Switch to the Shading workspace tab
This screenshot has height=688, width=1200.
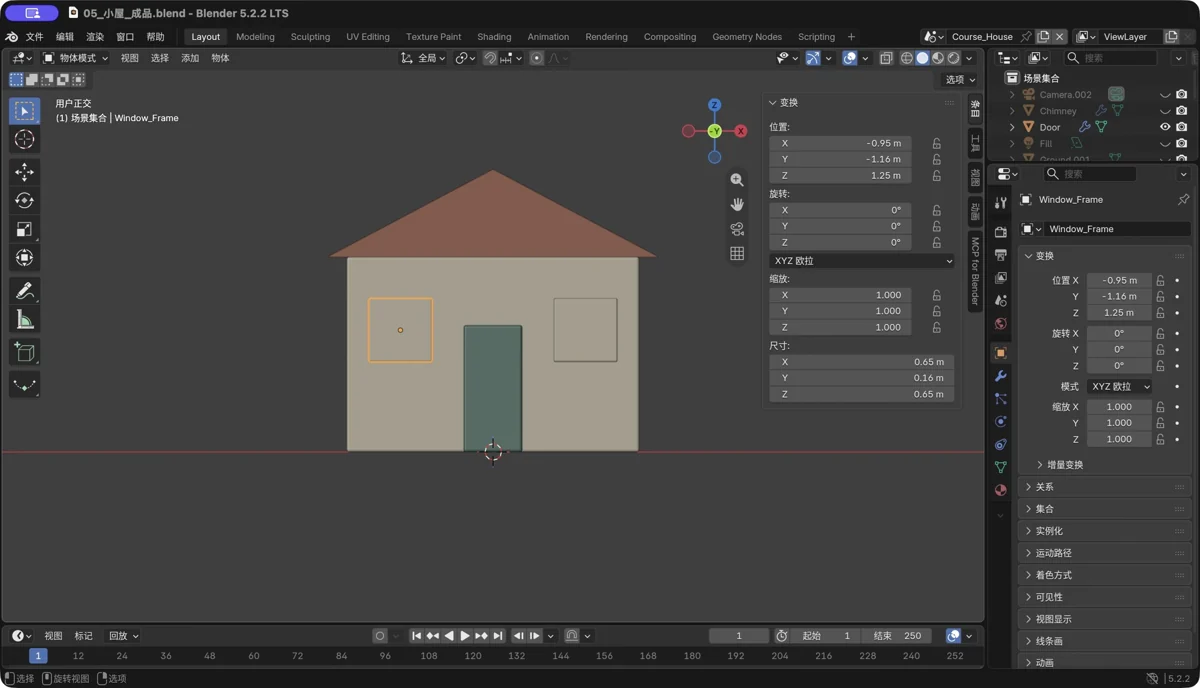494,37
